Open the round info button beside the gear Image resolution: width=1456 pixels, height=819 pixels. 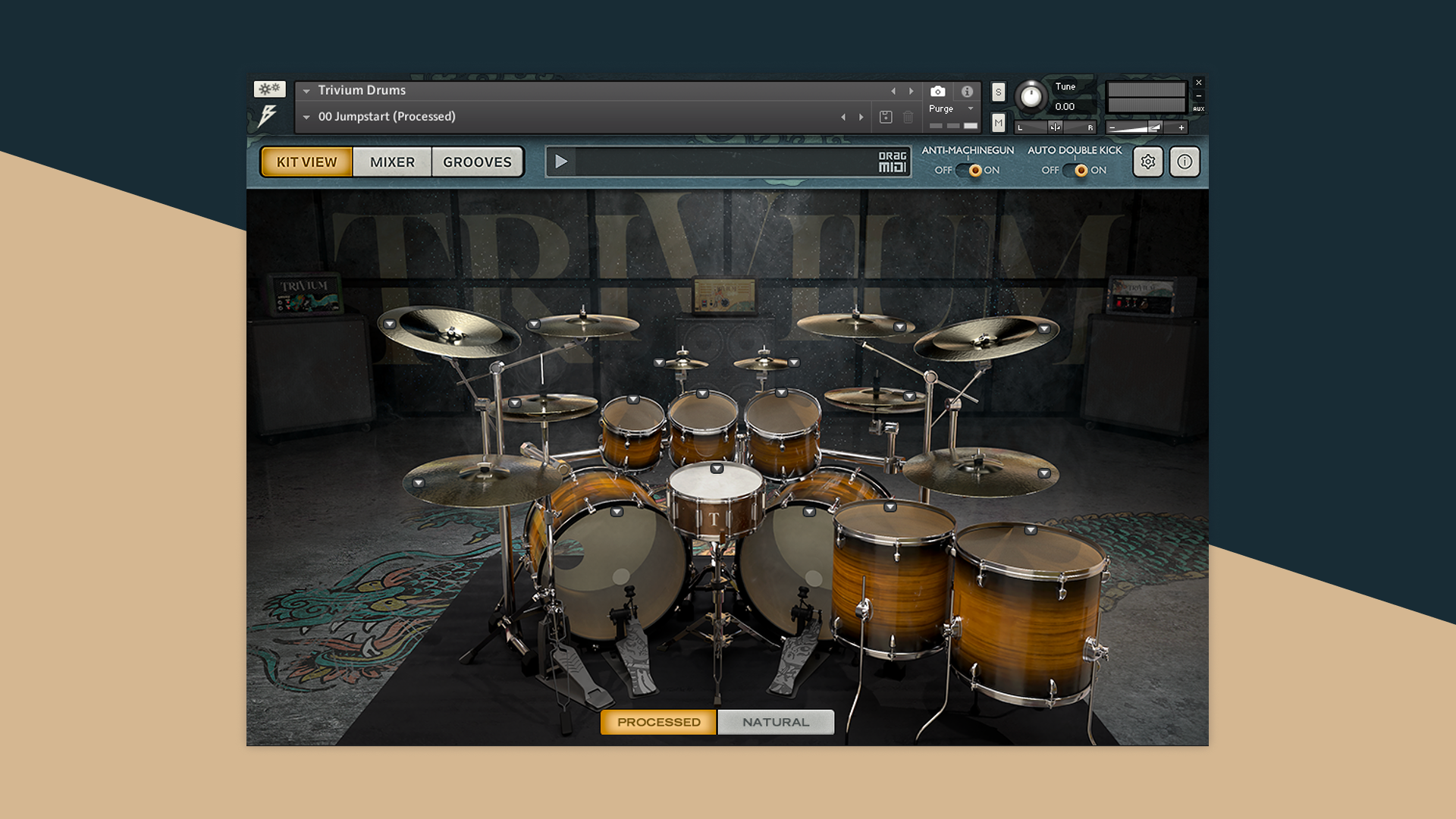(1185, 162)
